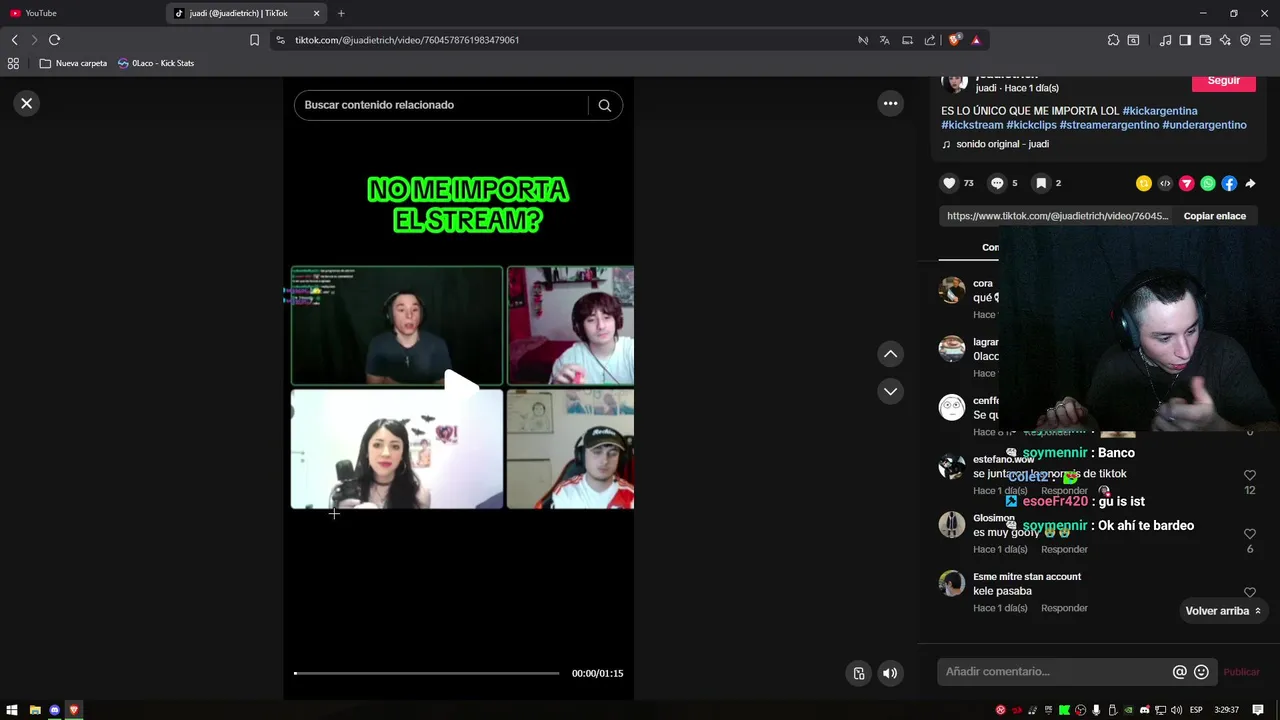1280x720 pixels.
Task: Open the Windows Start menu
Action: (x=13, y=710)
